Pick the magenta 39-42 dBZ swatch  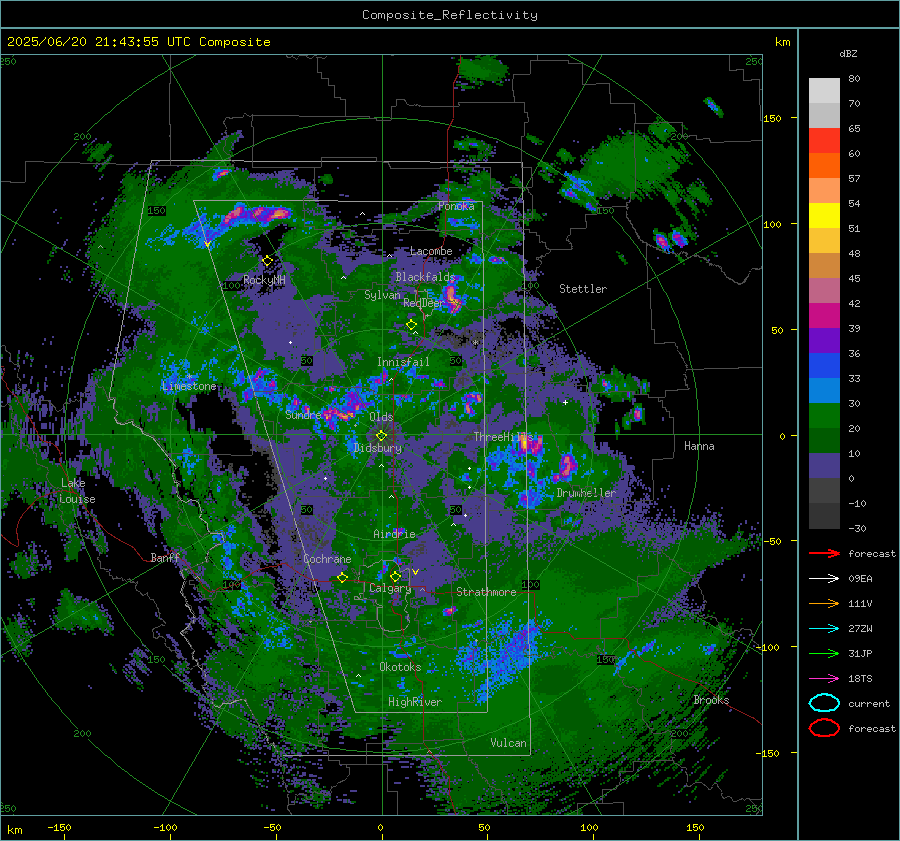point(824,316)
